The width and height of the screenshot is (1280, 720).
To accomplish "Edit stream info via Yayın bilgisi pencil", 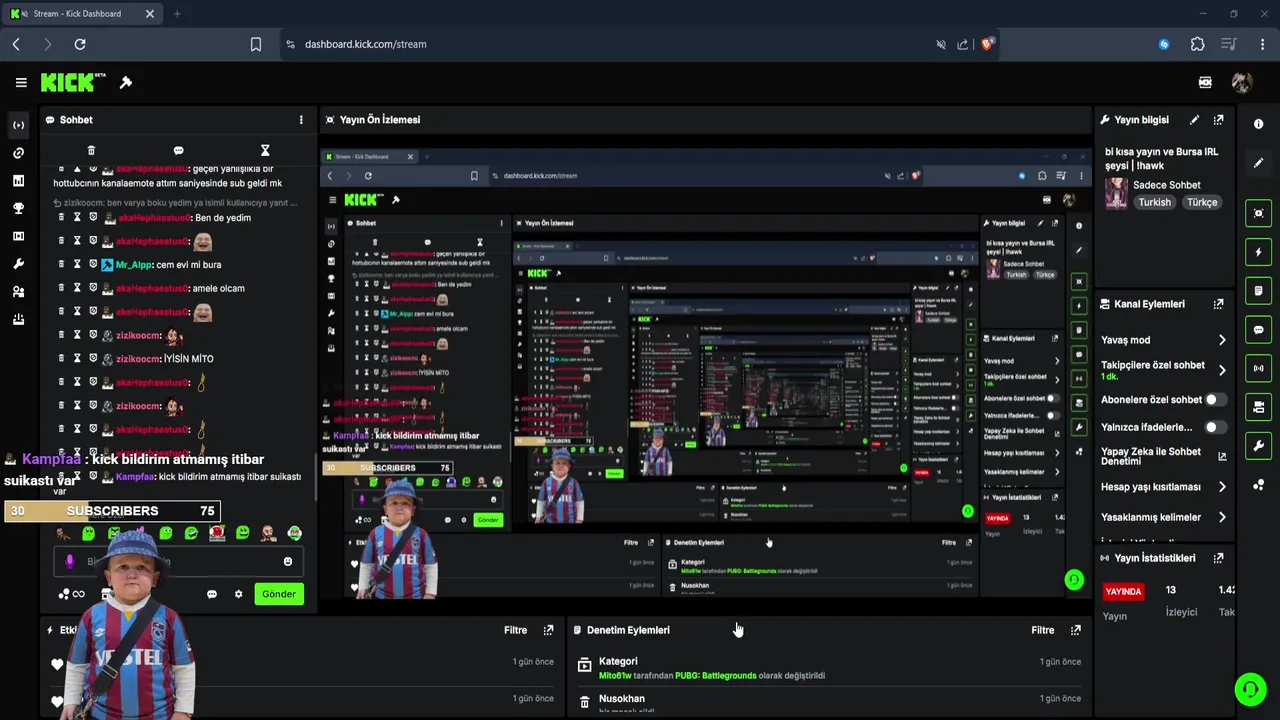I will pos(1194,120).
